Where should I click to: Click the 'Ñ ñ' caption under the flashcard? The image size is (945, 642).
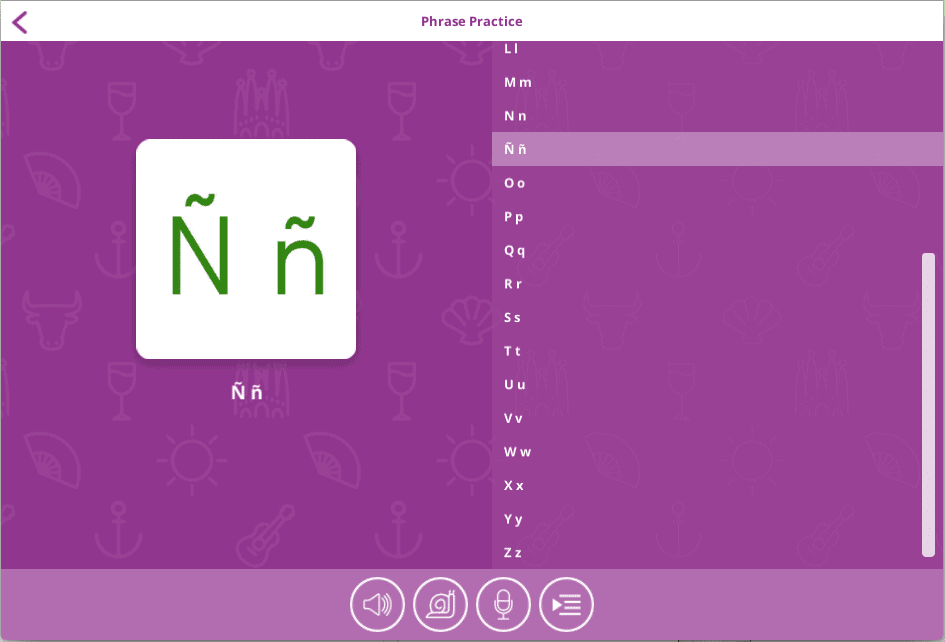click(246, 392)
